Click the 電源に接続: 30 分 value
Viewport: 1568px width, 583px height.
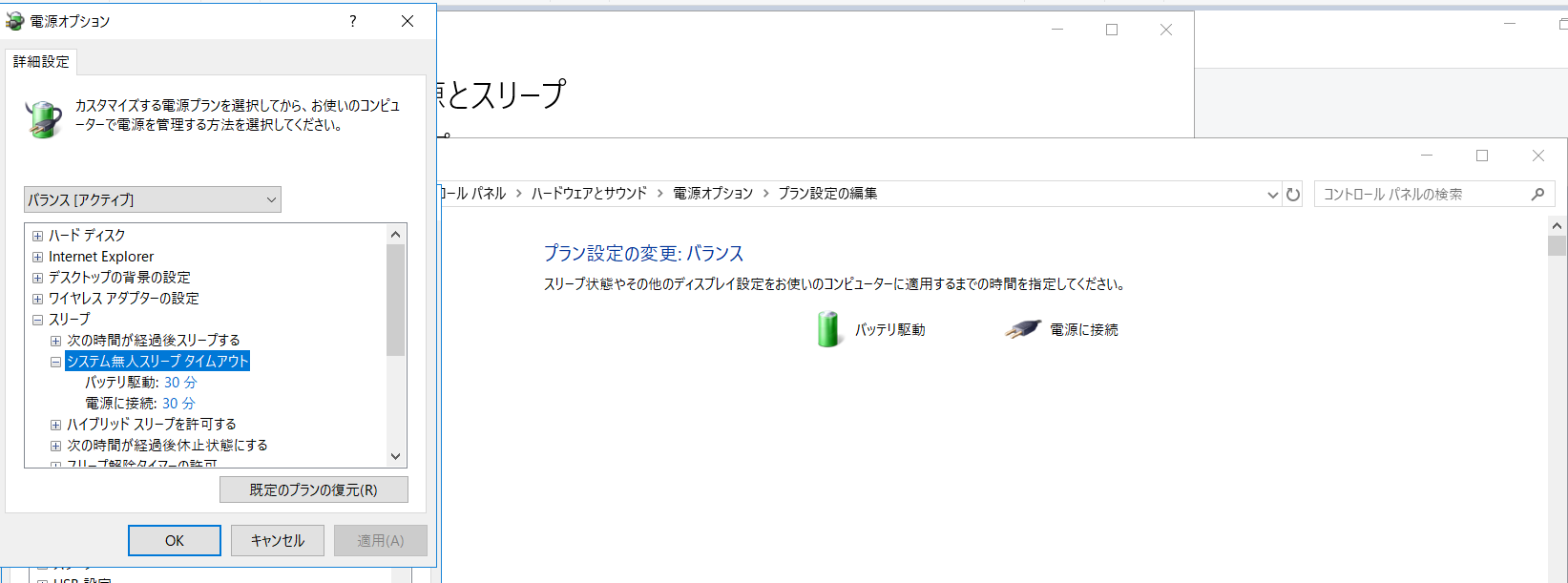pos(178,404)
